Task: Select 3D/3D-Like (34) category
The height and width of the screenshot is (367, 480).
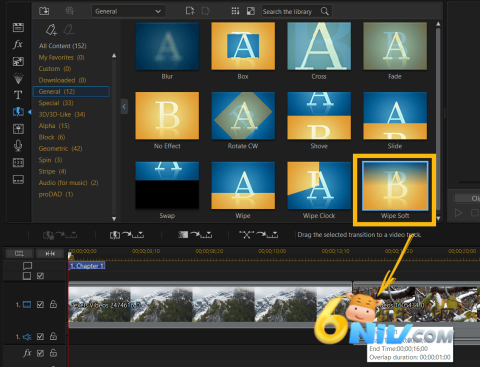Action: click(x=62, y=114)
